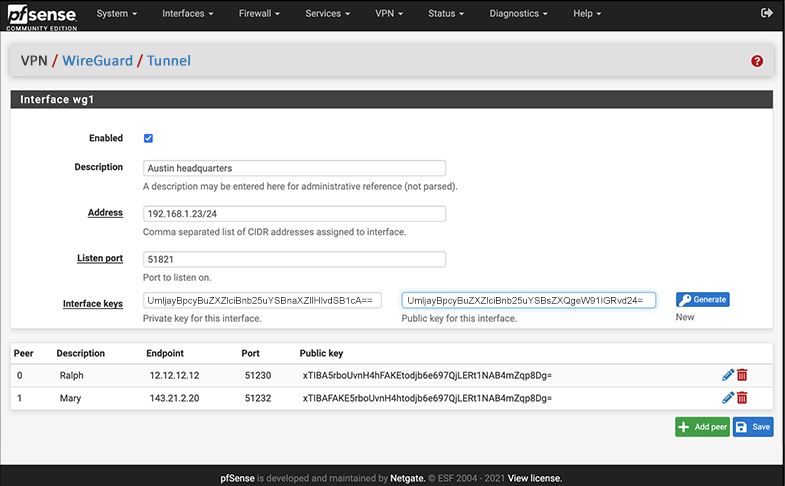The width and height of the screenshot is (785, 486).
Task: Delete the Mary peer with trash icon
Action: click(x=742, y=398)
